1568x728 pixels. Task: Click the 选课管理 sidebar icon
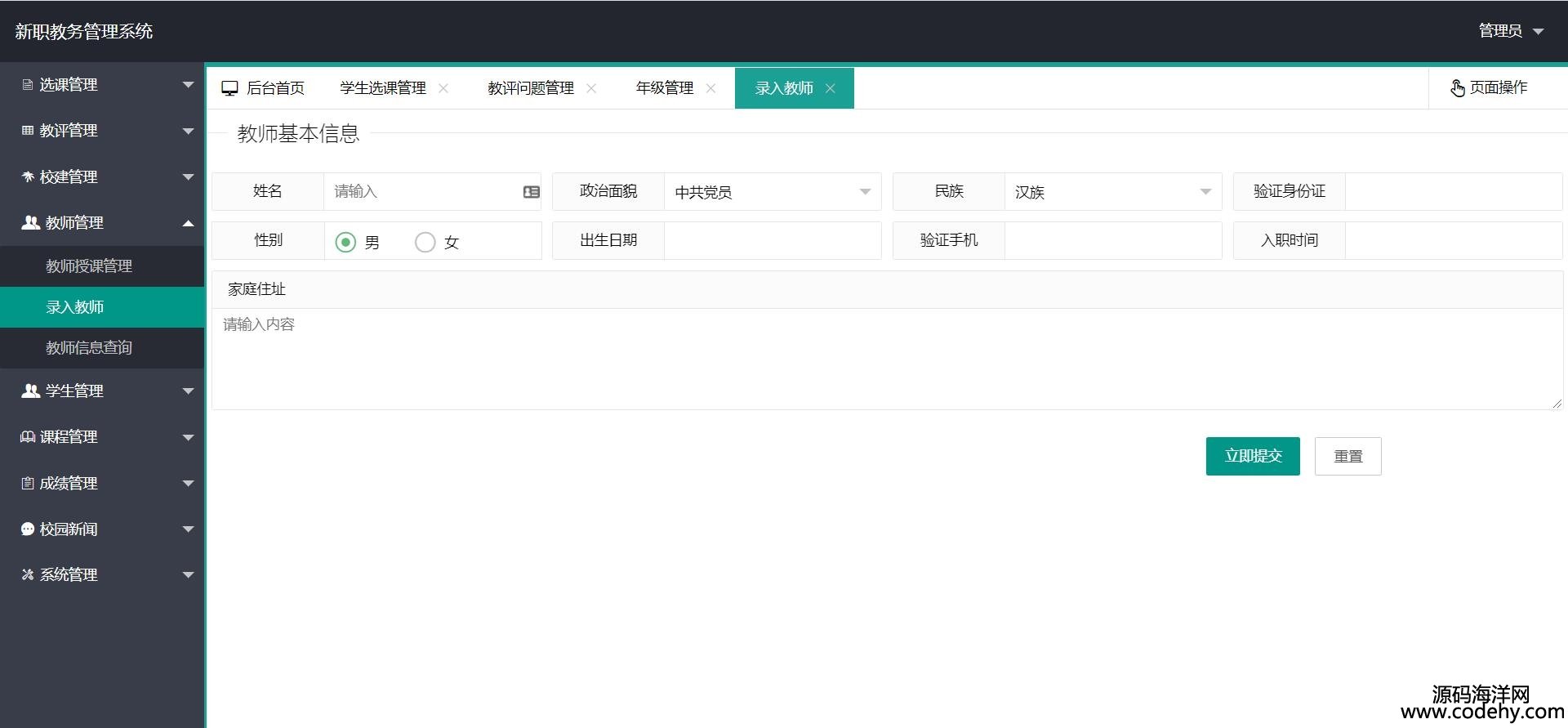coord(28,85)
